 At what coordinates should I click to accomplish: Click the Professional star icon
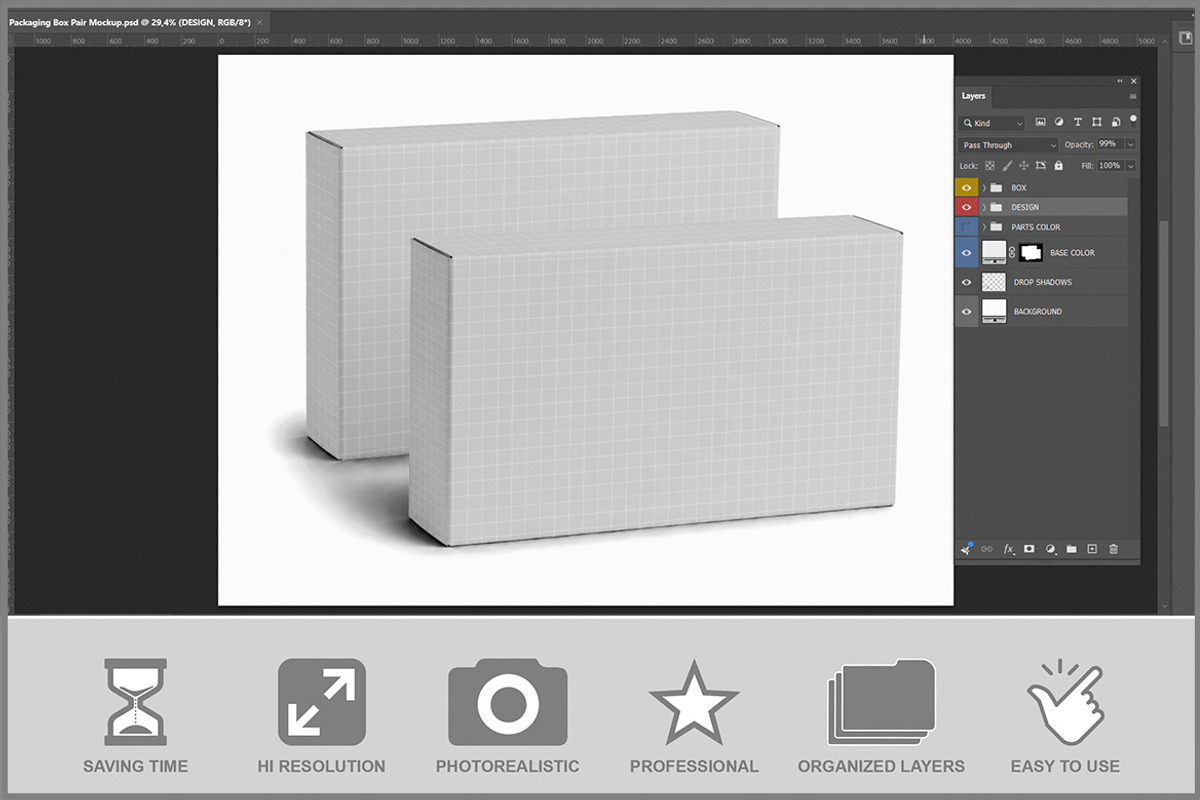coord(694,702)
